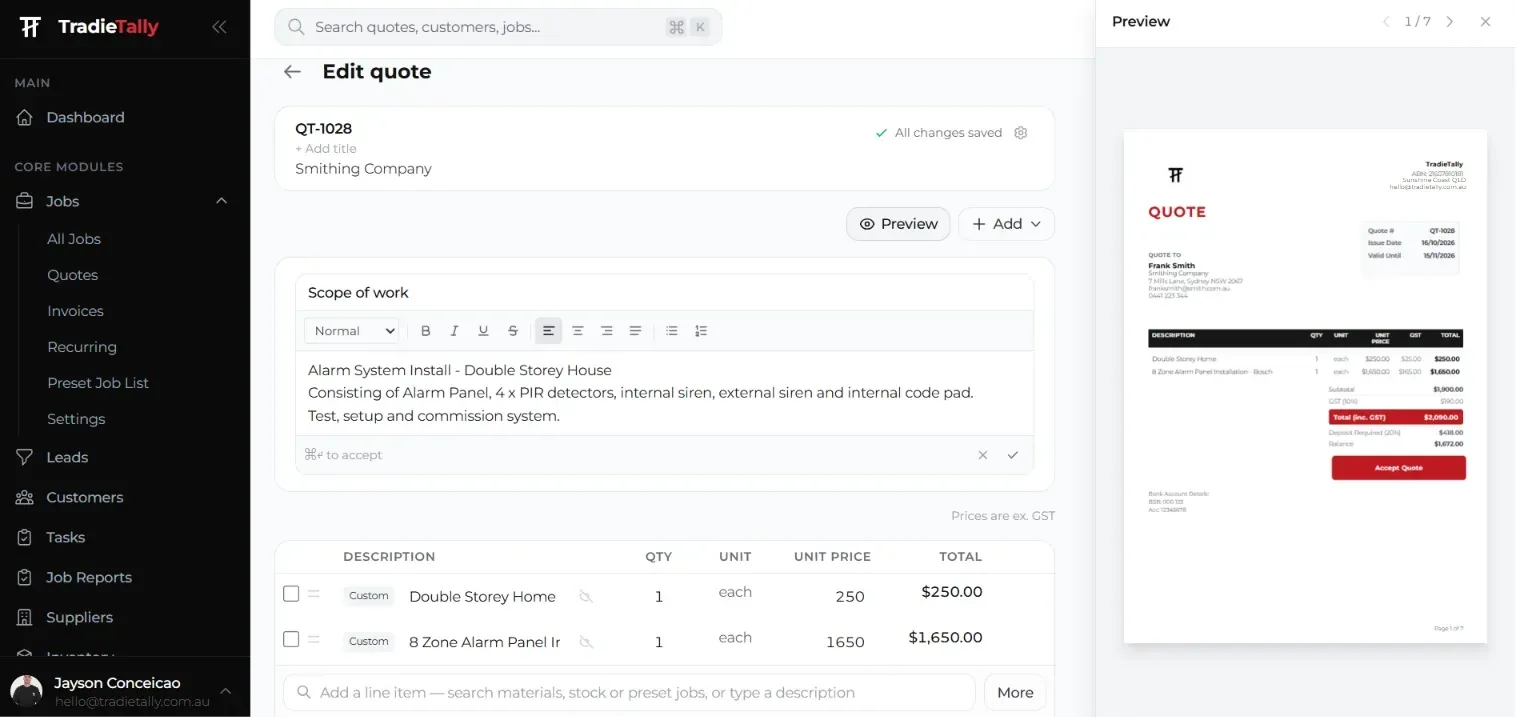Viewport: 1516px width, 717px height.
Task: Open the Dashboard page
Action: click(85, 117)
